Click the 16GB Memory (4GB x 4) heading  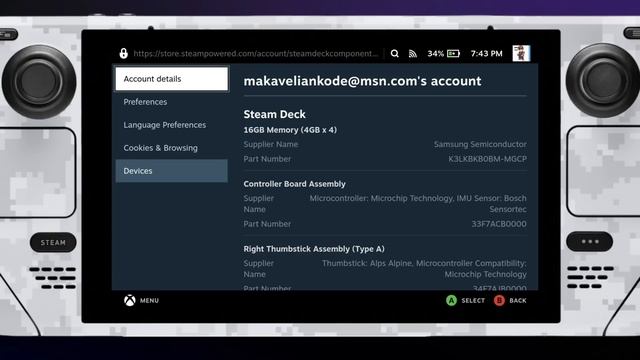pyautogui.click(x=290, y=130)
